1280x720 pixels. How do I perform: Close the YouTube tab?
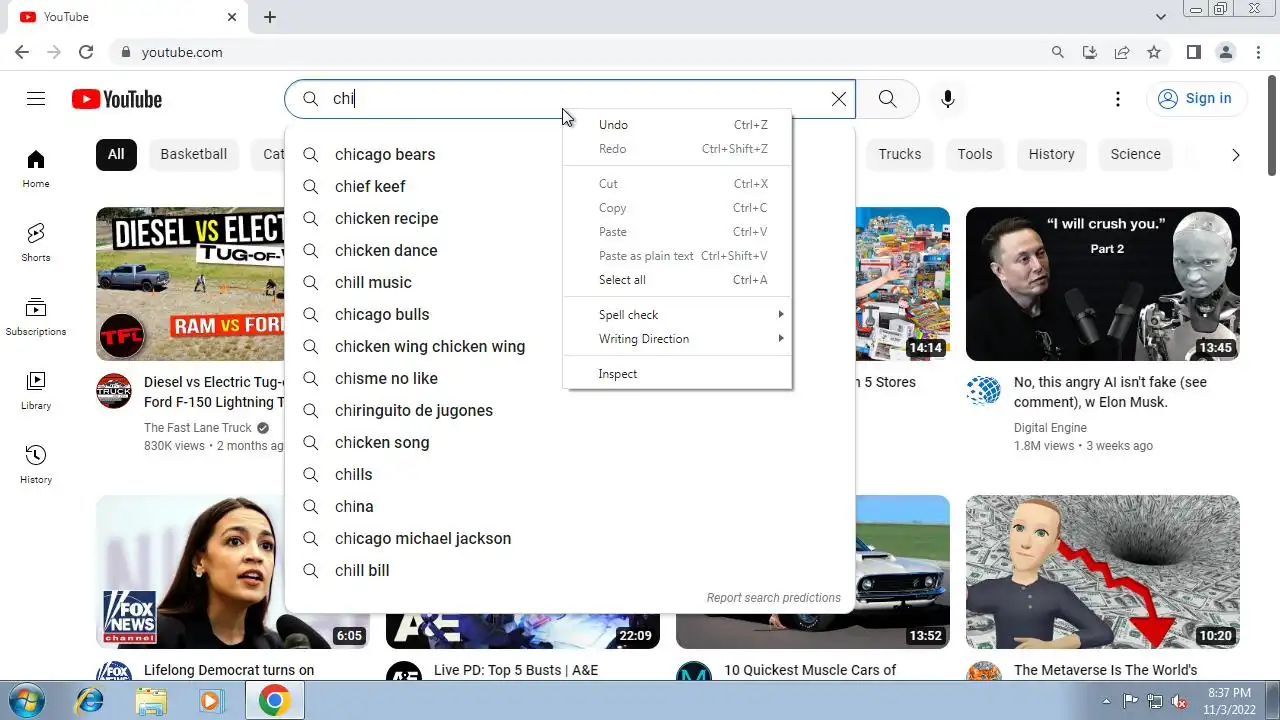pyautogui.click(x=232, y=17)
